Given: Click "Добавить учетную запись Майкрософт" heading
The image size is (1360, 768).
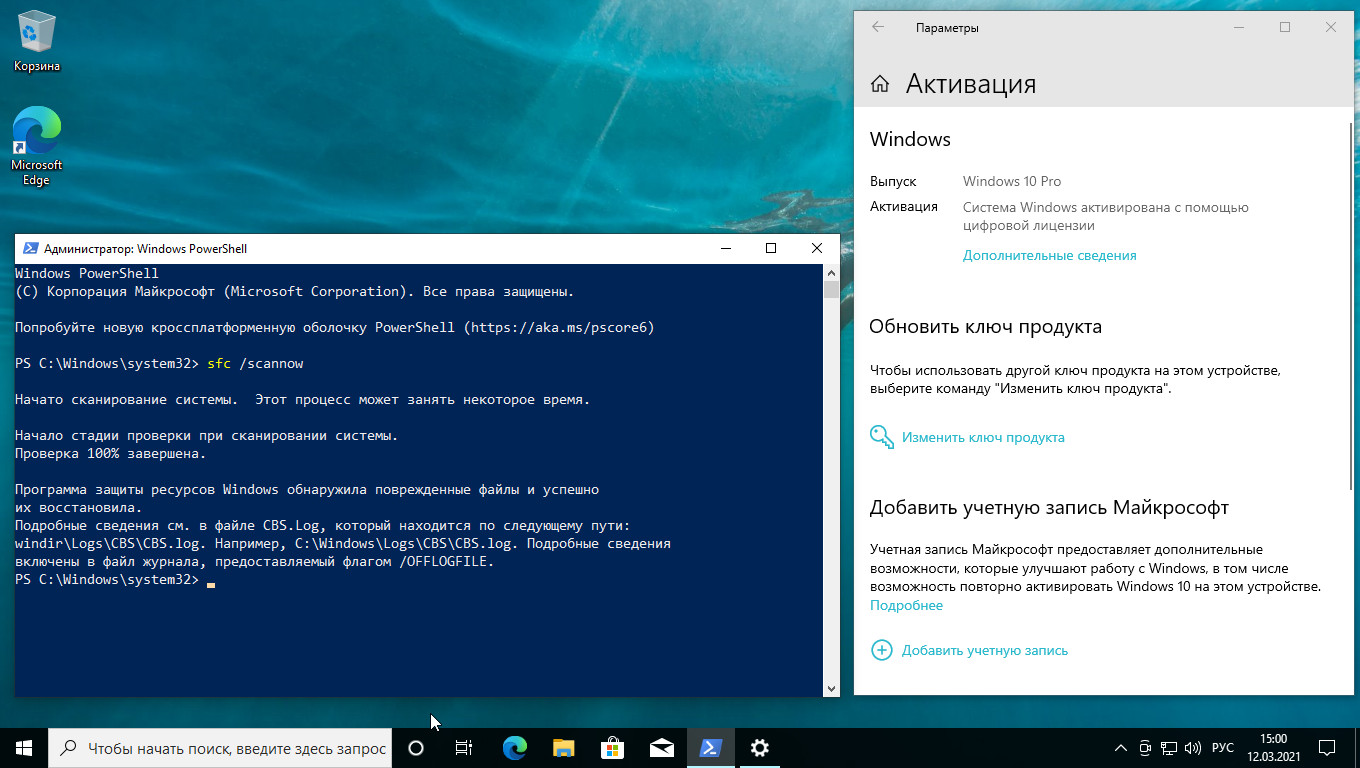Looking at the screenshot, I should click(1049, 507).
